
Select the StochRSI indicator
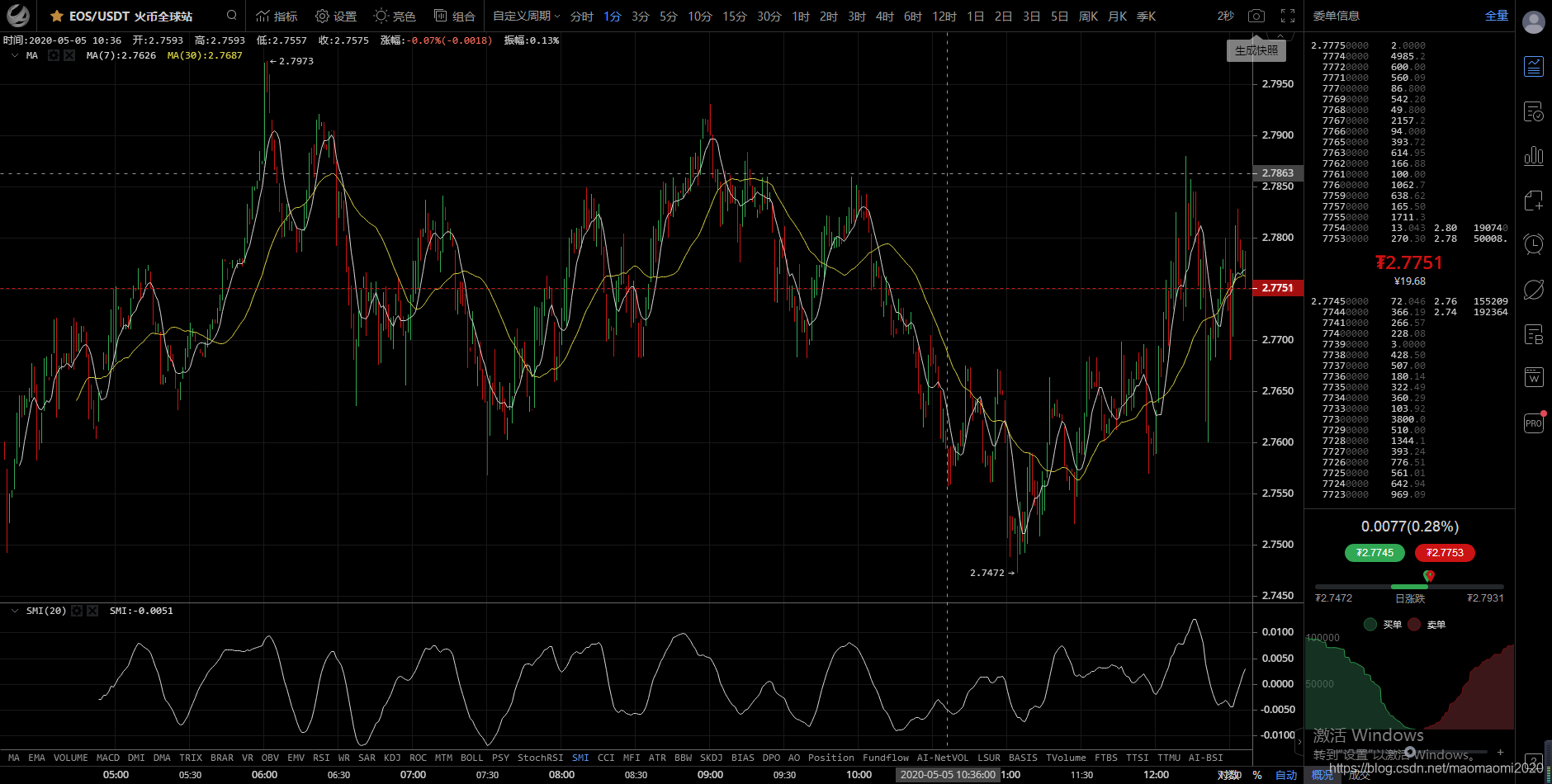(x=540, y=758)
